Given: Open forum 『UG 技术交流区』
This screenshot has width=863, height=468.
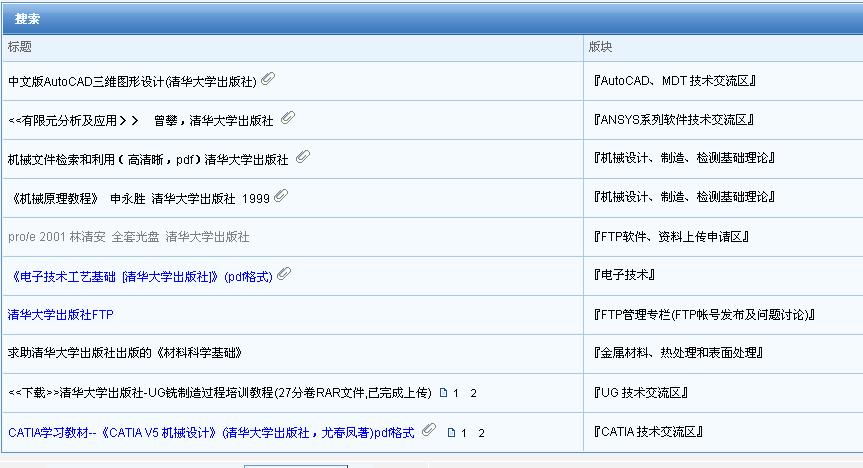Looking at the screenshot, I should point(641,393).
